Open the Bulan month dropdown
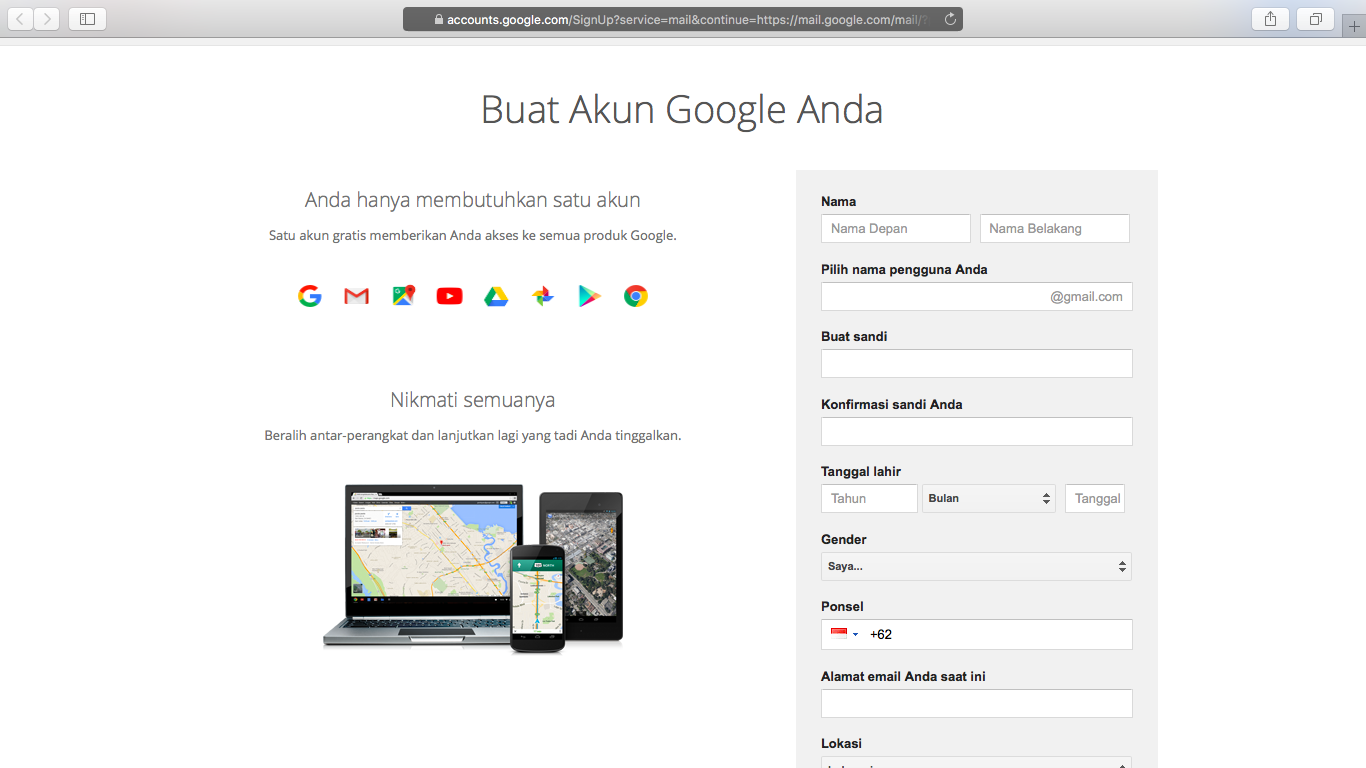 coord(989,498)
